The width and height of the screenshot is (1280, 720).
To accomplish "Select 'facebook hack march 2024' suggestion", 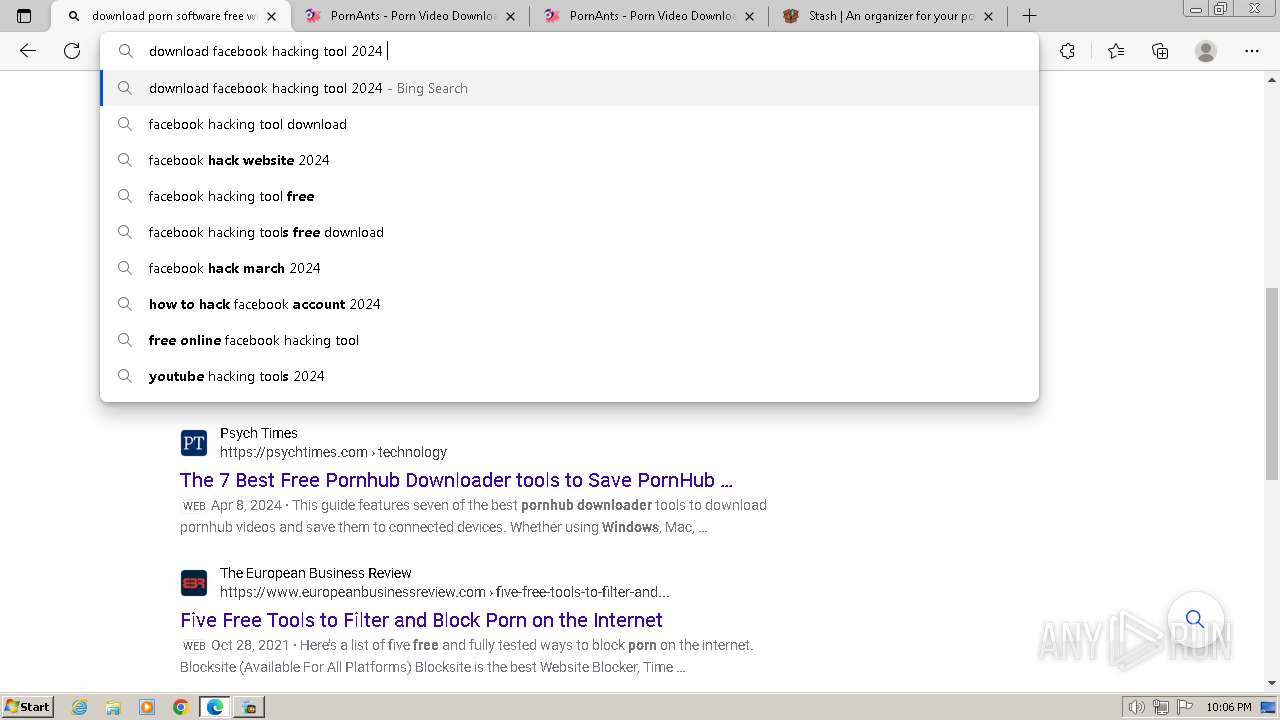I will [x=570, y=268].
